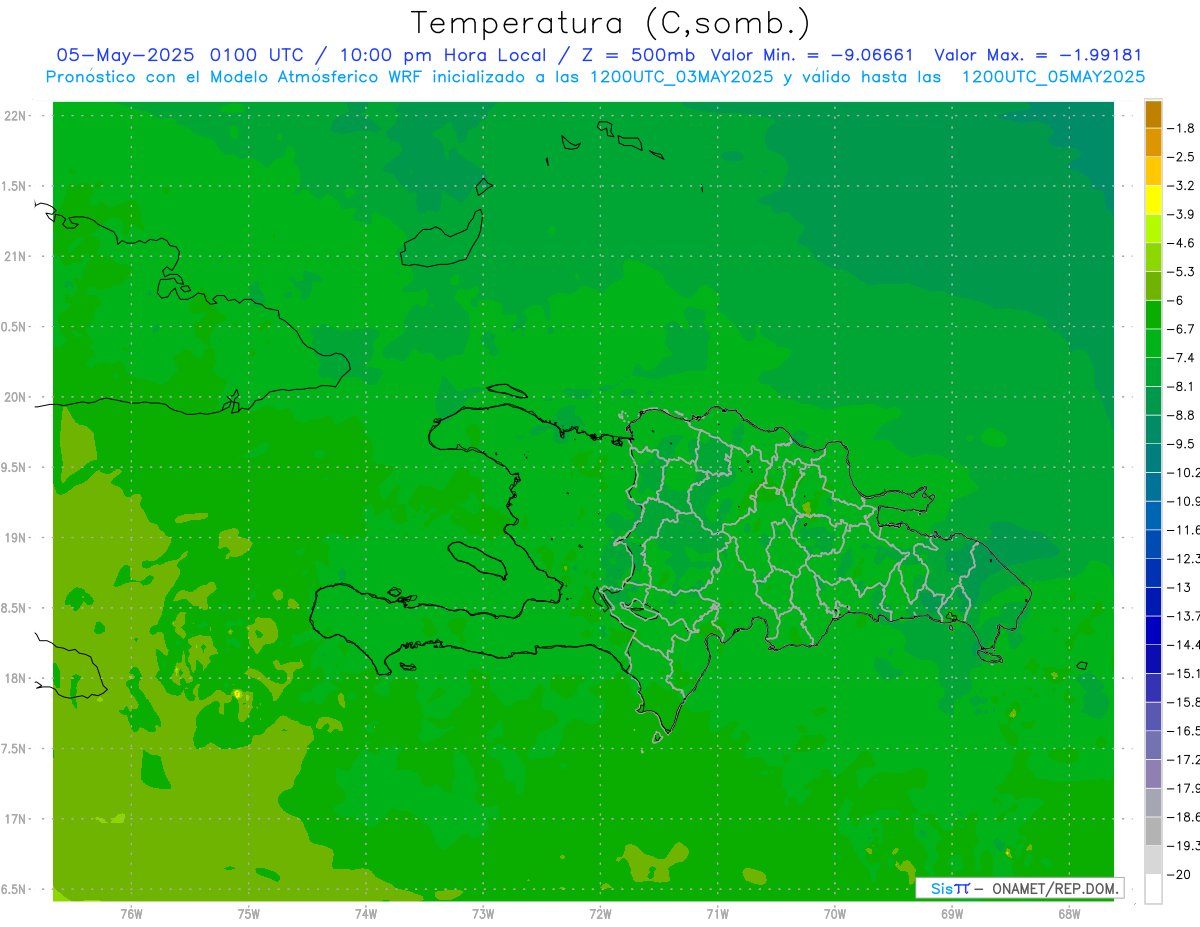This screenshot has width=1200, height=927.
Task: Click the '-8.8' colorbar label
Action: point(1182,415)
